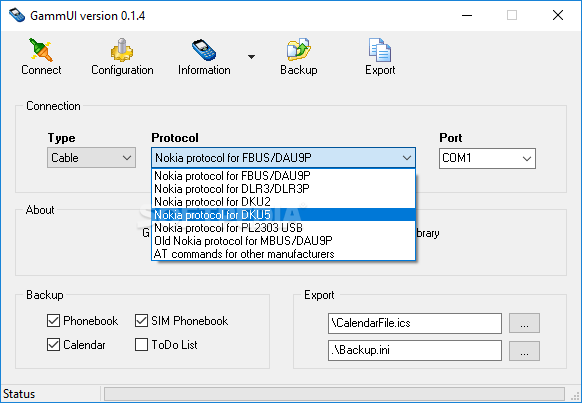The height and width of the screenshot is (403, 582).
Task: Uncheck the SIM Phonebook checkbox
Action: pos(141,321)
